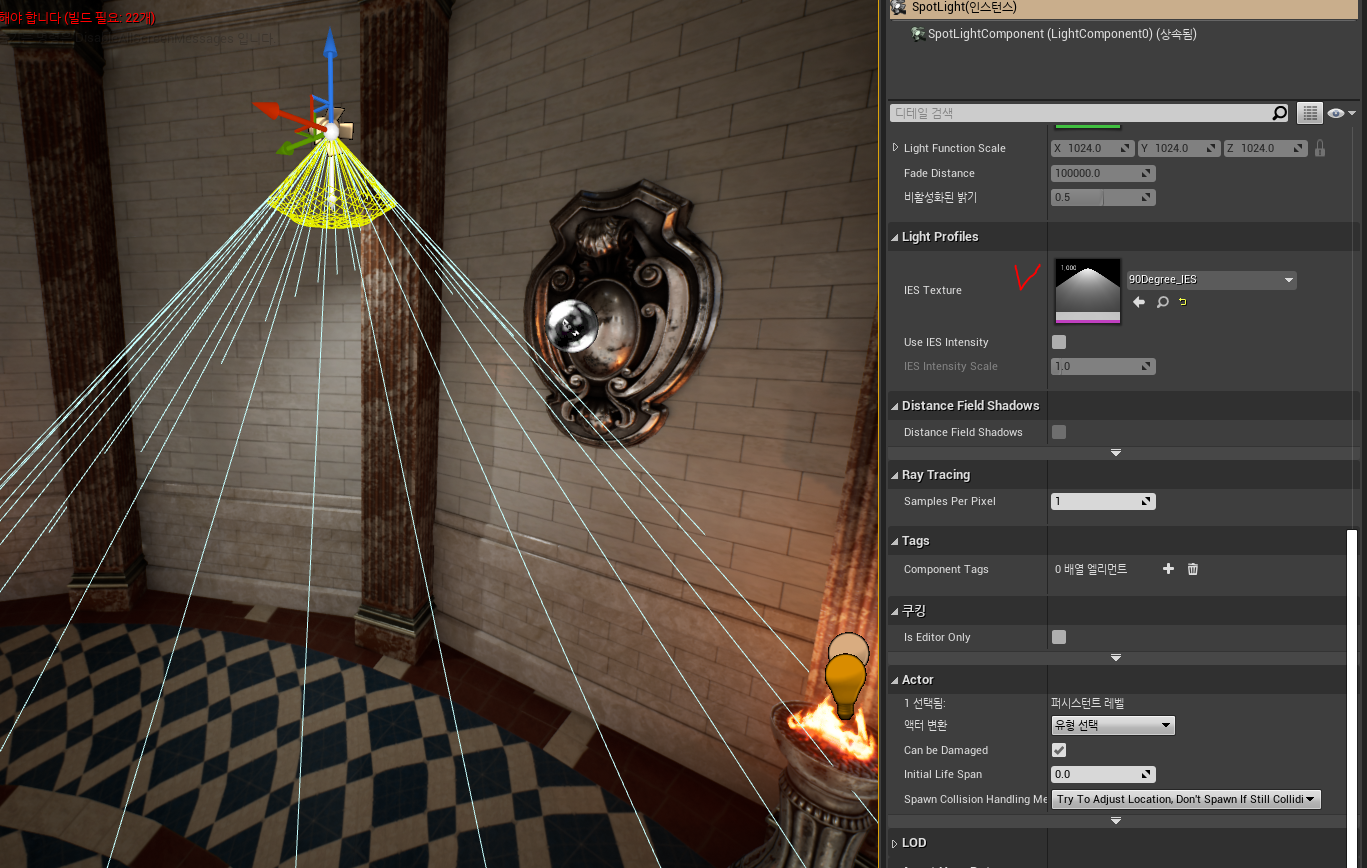Select the reflection capture sphere in viewport
The height and width of the screenshot is (868, 1367).
click(x=572, y=324)
